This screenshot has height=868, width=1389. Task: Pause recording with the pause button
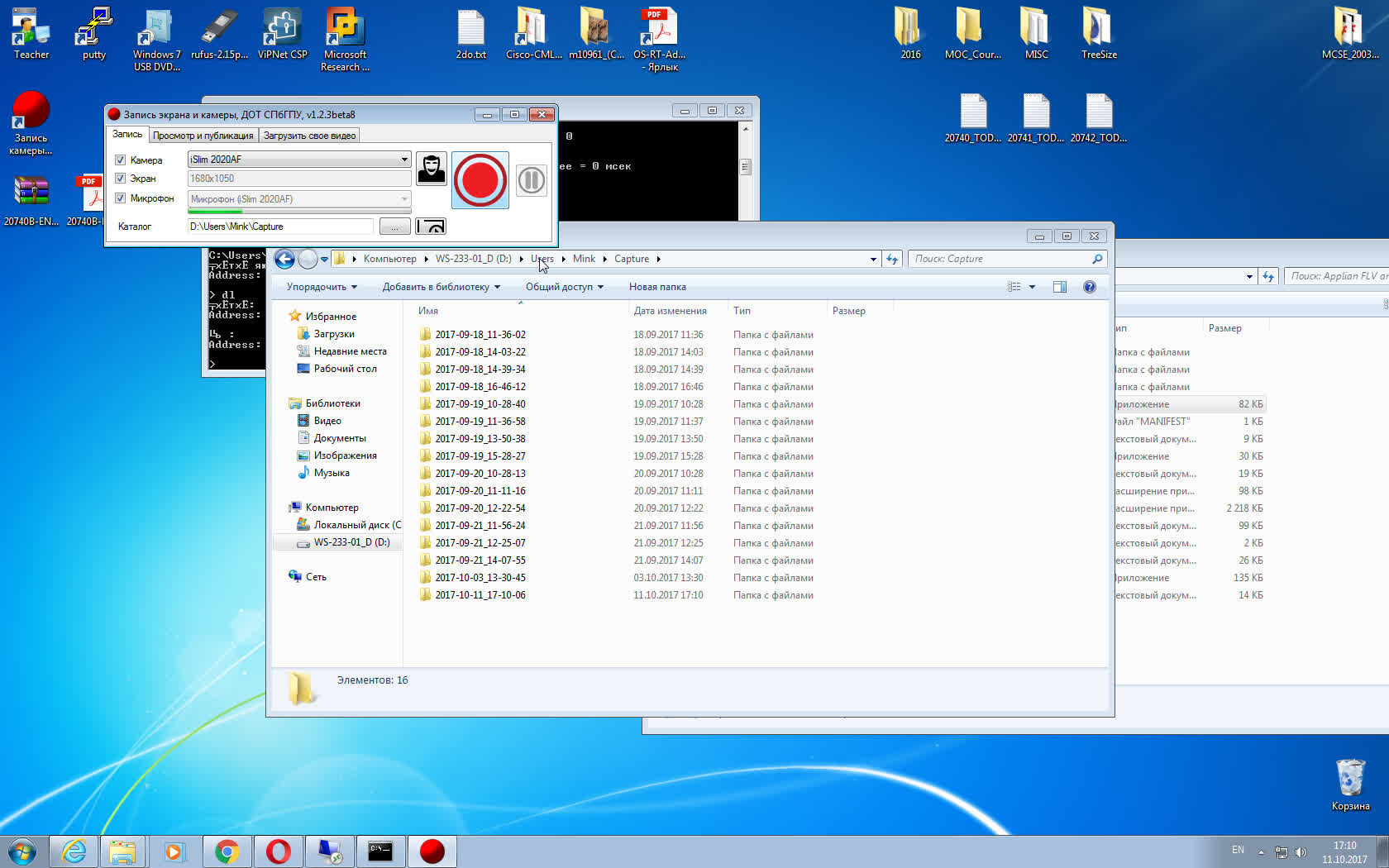tap(531, 180)
